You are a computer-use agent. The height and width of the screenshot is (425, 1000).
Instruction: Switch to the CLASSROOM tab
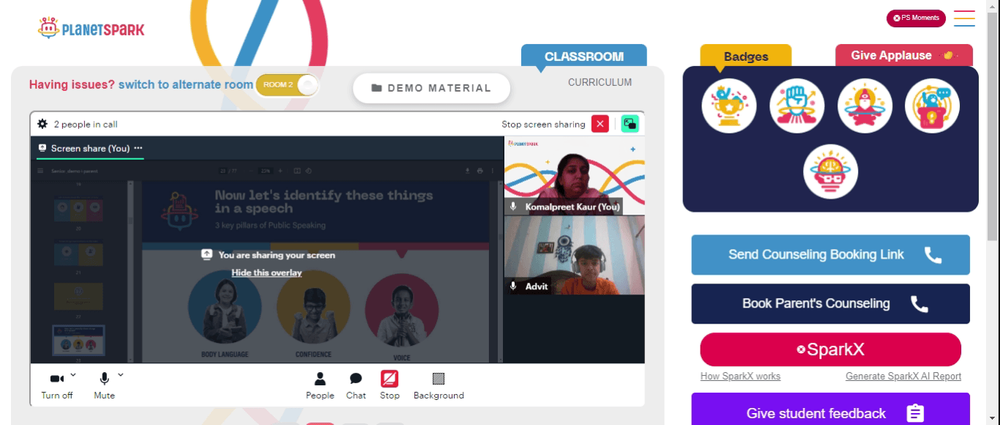coord(584,56)
